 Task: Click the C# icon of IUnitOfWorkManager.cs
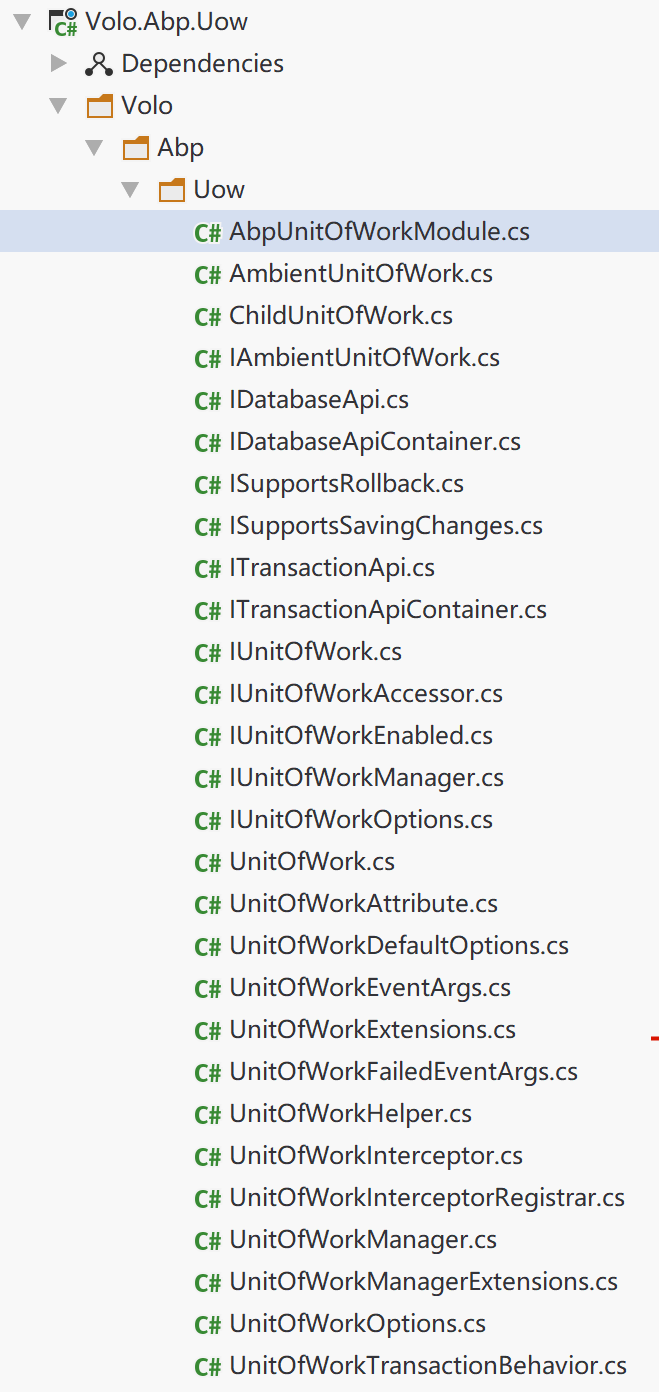click(x=208, y=779)
